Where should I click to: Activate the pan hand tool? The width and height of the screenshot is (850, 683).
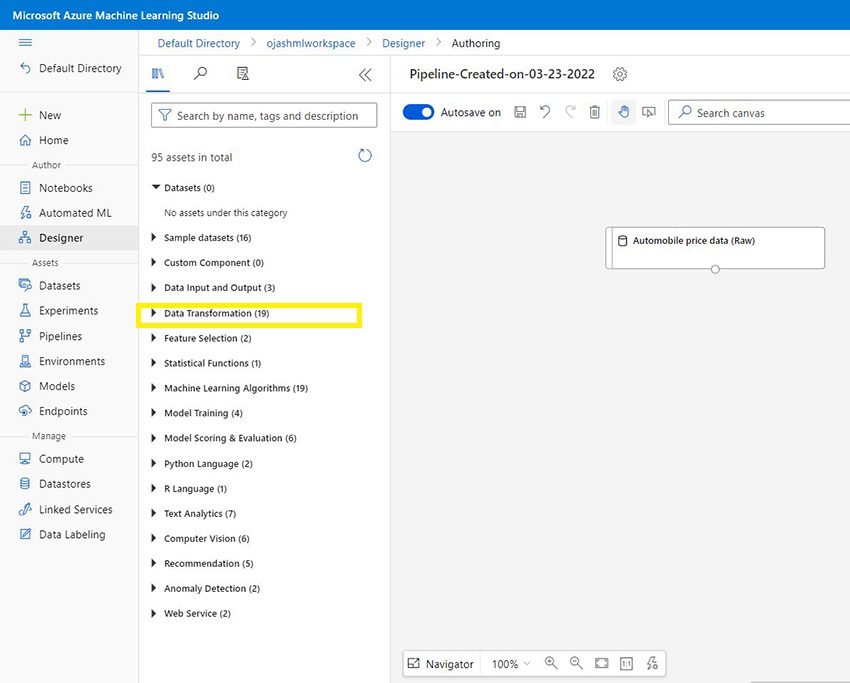coord(623,112)
